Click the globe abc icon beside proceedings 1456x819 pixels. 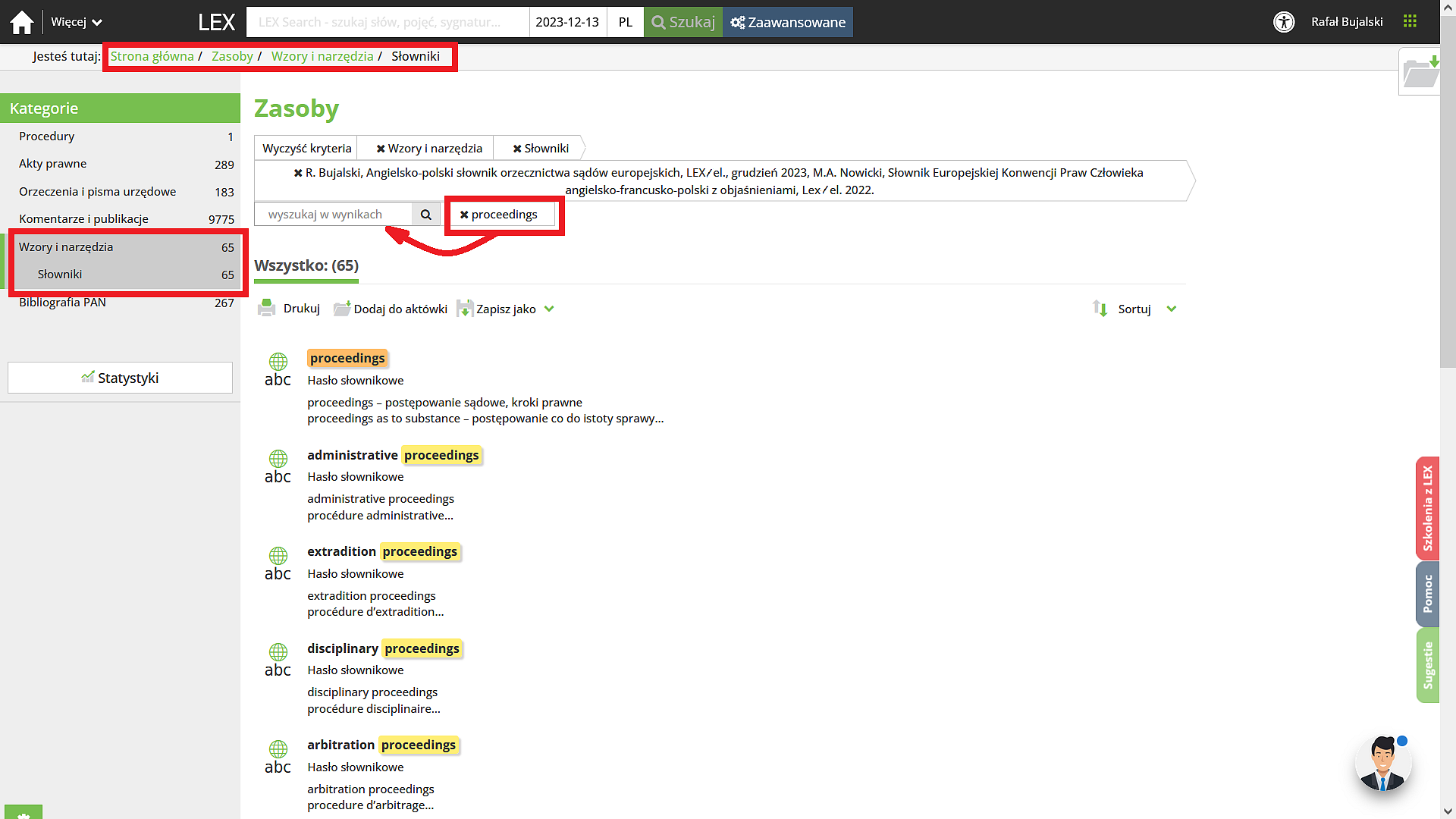click(278, 370)
